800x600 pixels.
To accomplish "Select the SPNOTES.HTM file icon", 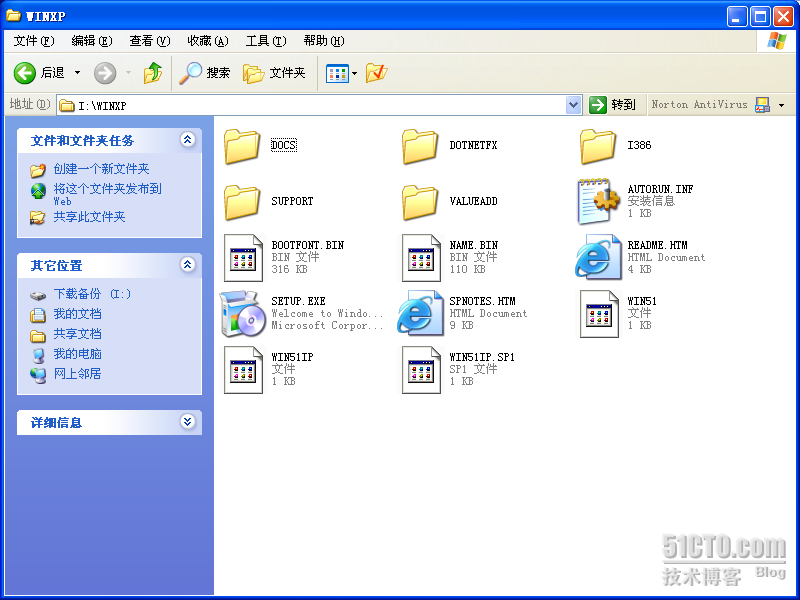I will click(420, 313).
